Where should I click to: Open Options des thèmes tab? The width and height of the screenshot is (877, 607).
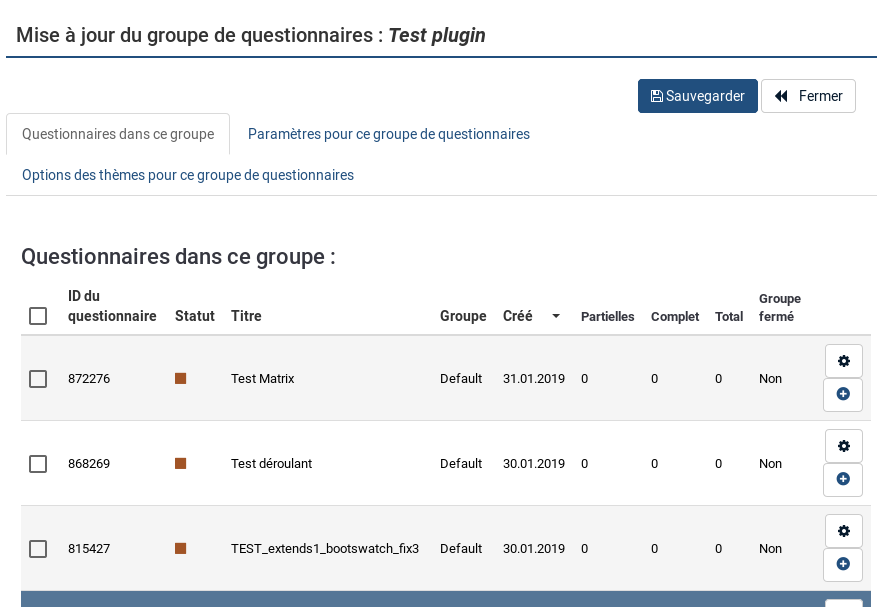click(x=188, y=175)
